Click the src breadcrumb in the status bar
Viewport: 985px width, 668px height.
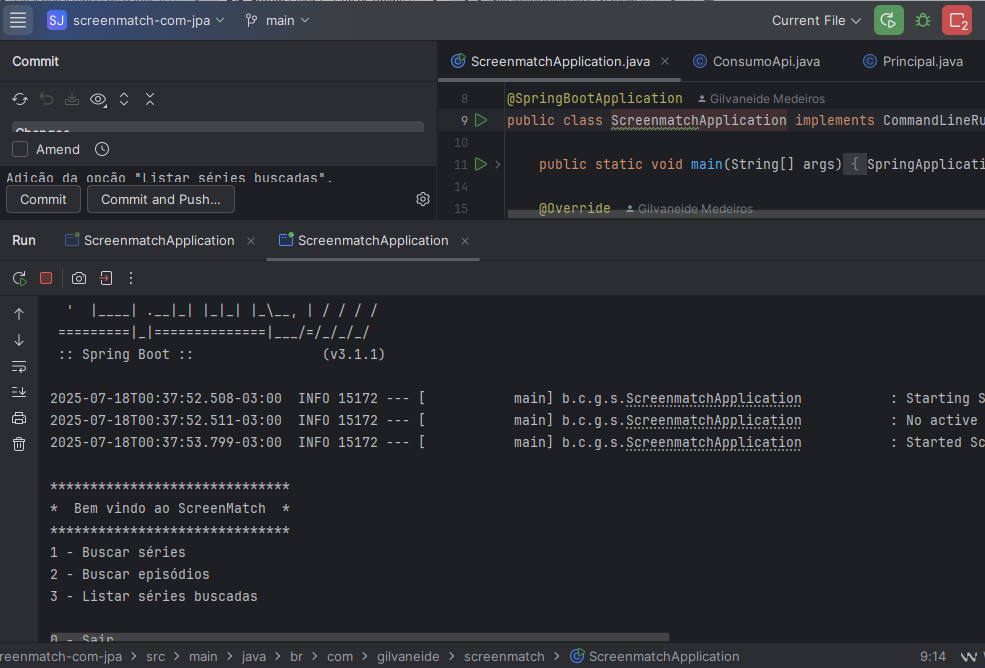tap(155, 657)
